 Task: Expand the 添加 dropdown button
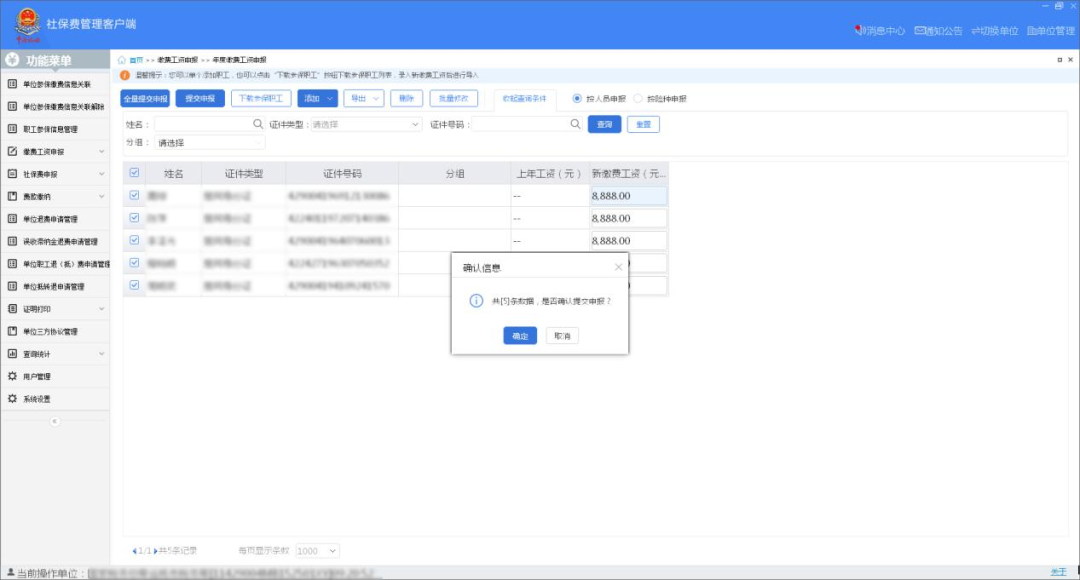[x=315, y=98]
